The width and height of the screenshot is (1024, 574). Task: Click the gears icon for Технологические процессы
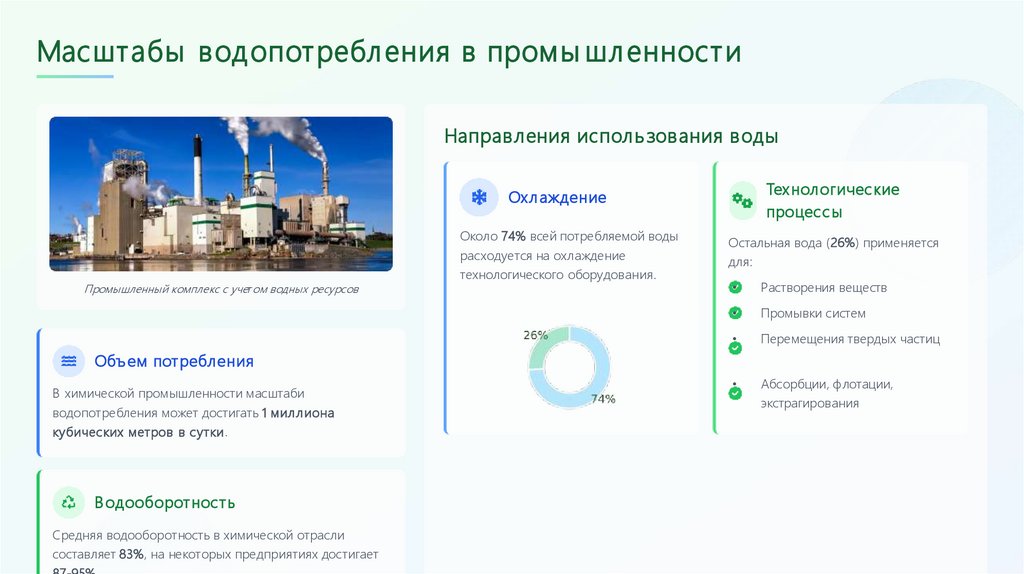pos(743,200)
